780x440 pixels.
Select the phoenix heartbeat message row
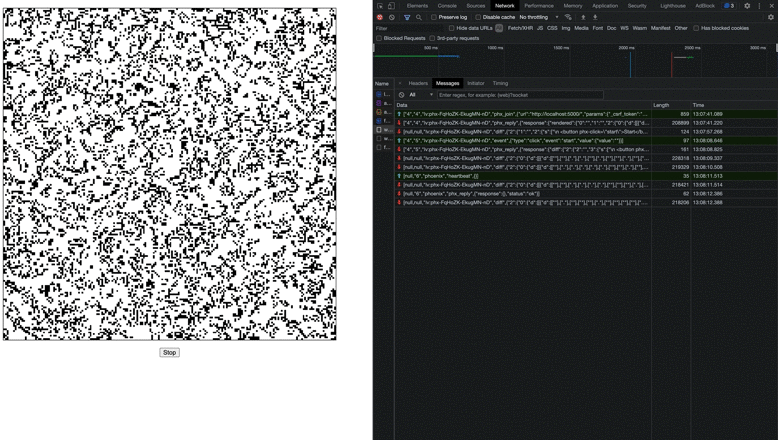click(586, 176)
